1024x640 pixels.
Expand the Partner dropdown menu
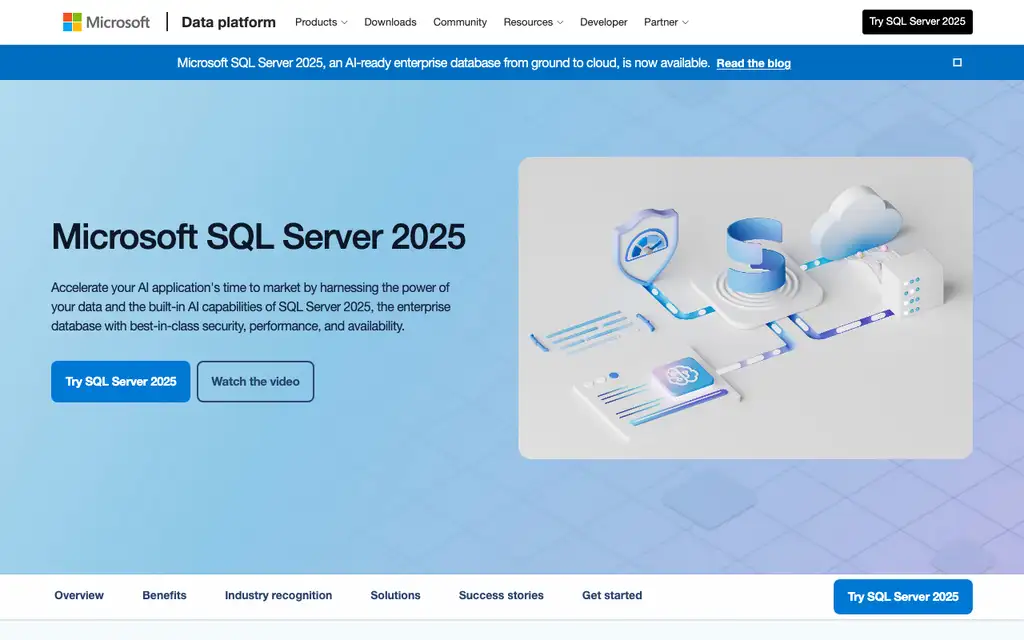(666, 22)
